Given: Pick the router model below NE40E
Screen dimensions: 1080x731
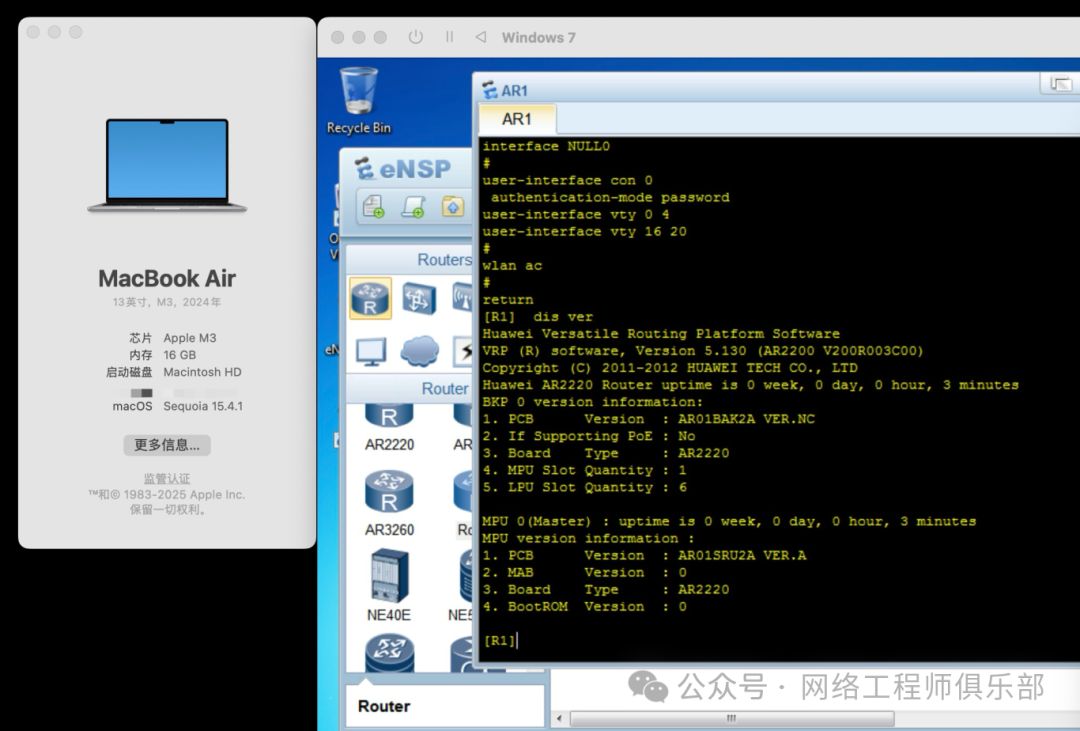Looking at the screenshot, I should [x=389, y=653].
